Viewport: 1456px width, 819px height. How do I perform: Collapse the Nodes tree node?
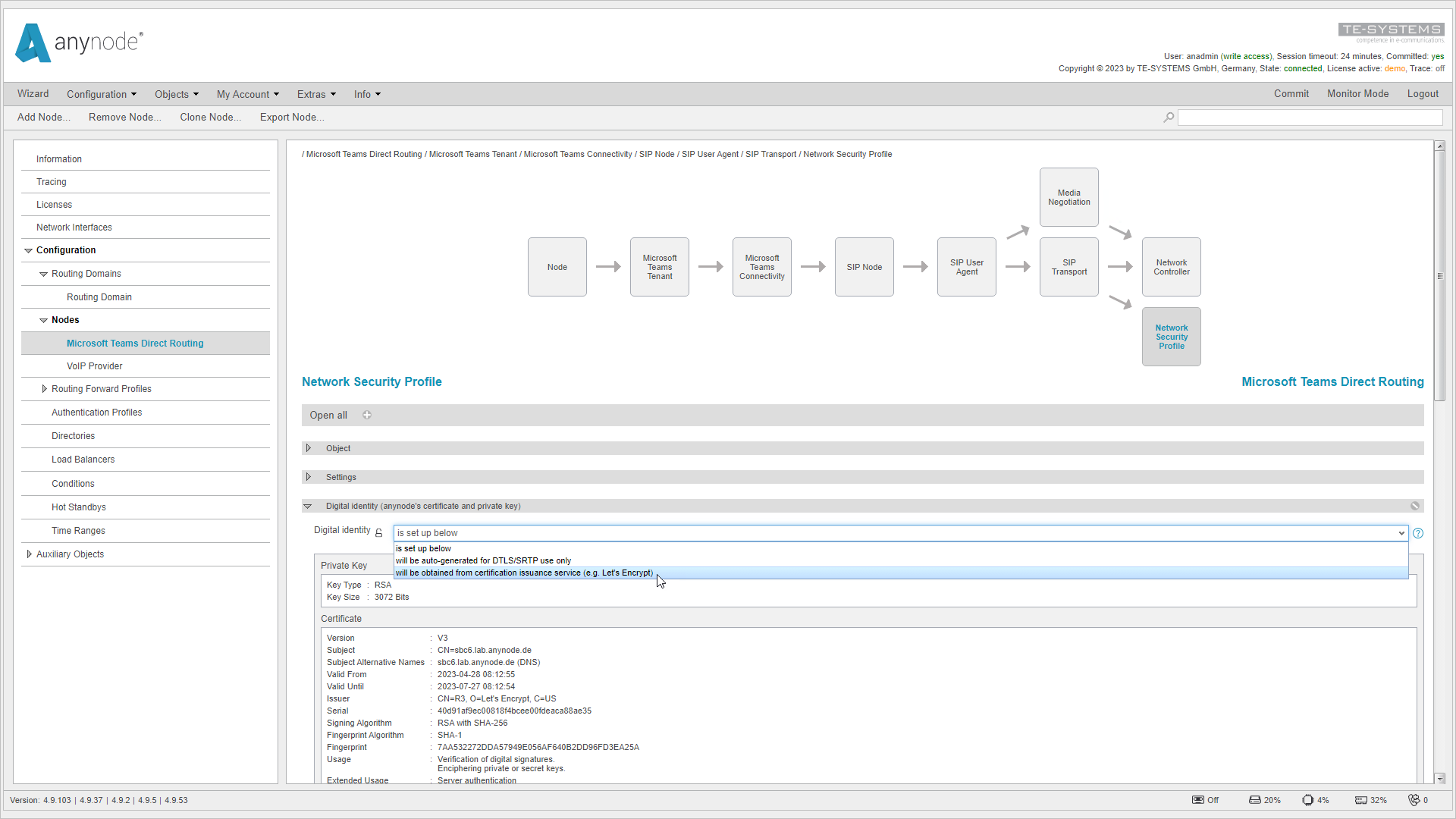pyautogui.click(x=44, y=320)
